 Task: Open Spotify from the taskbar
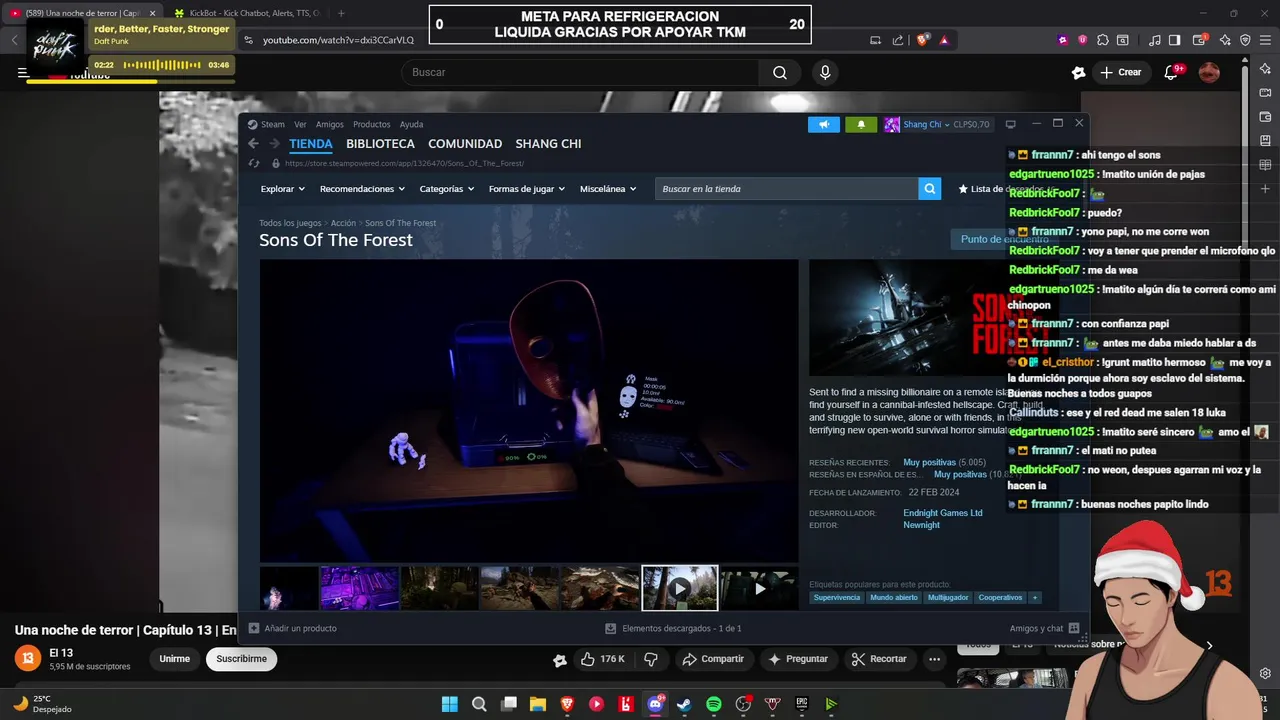tap(714, 704)
